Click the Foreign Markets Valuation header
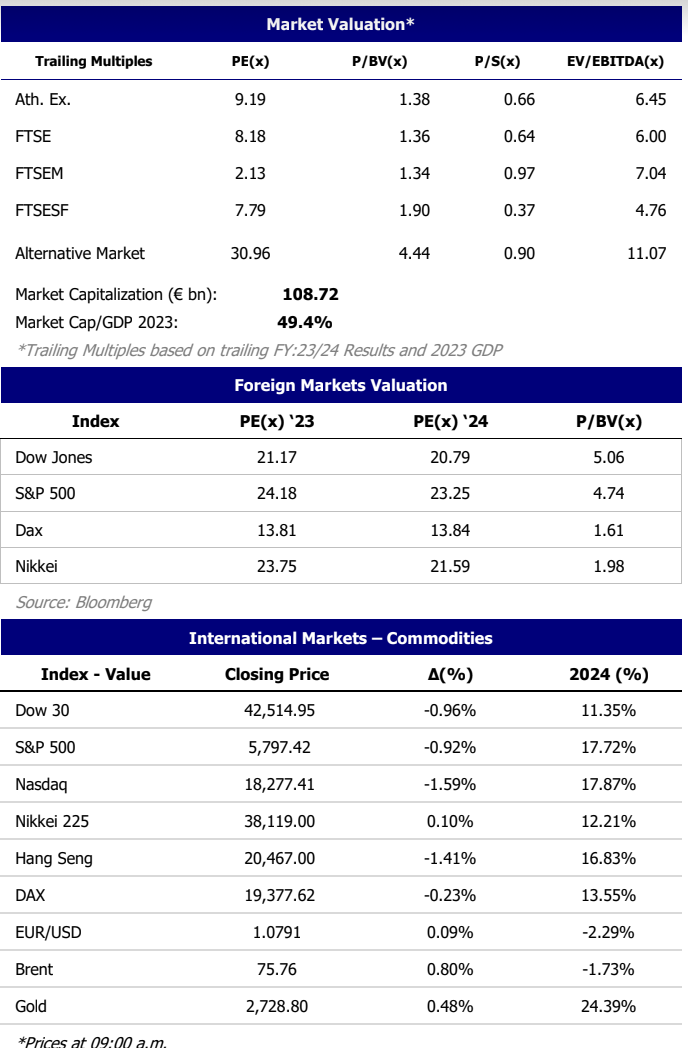688x1048 pixels. pos(341,385)
